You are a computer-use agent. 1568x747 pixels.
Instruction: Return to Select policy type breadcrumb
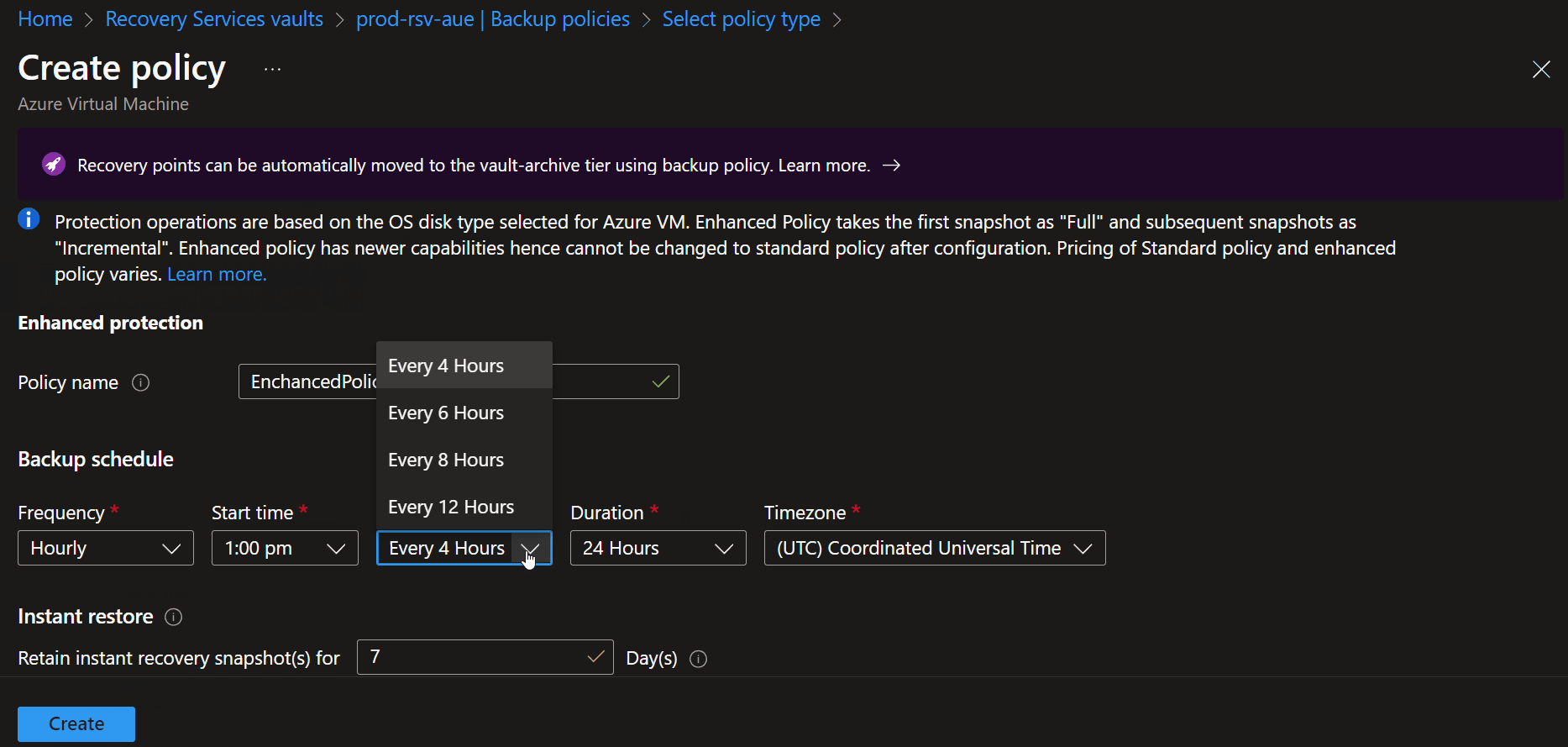click(742, 18)
